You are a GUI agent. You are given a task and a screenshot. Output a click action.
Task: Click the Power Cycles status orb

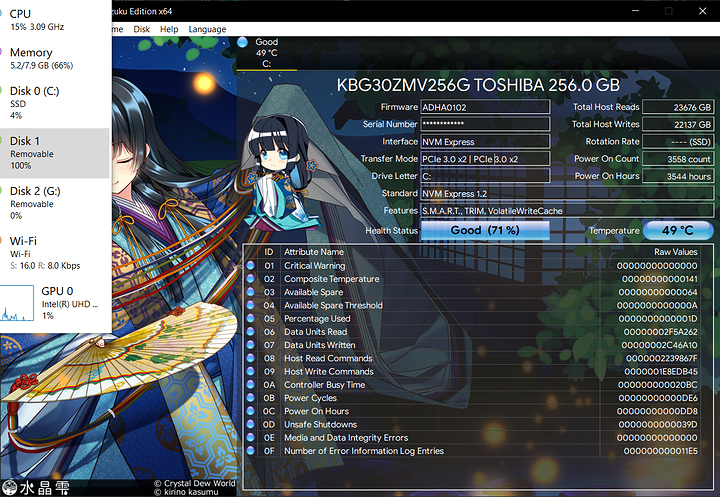click(250, 397)
